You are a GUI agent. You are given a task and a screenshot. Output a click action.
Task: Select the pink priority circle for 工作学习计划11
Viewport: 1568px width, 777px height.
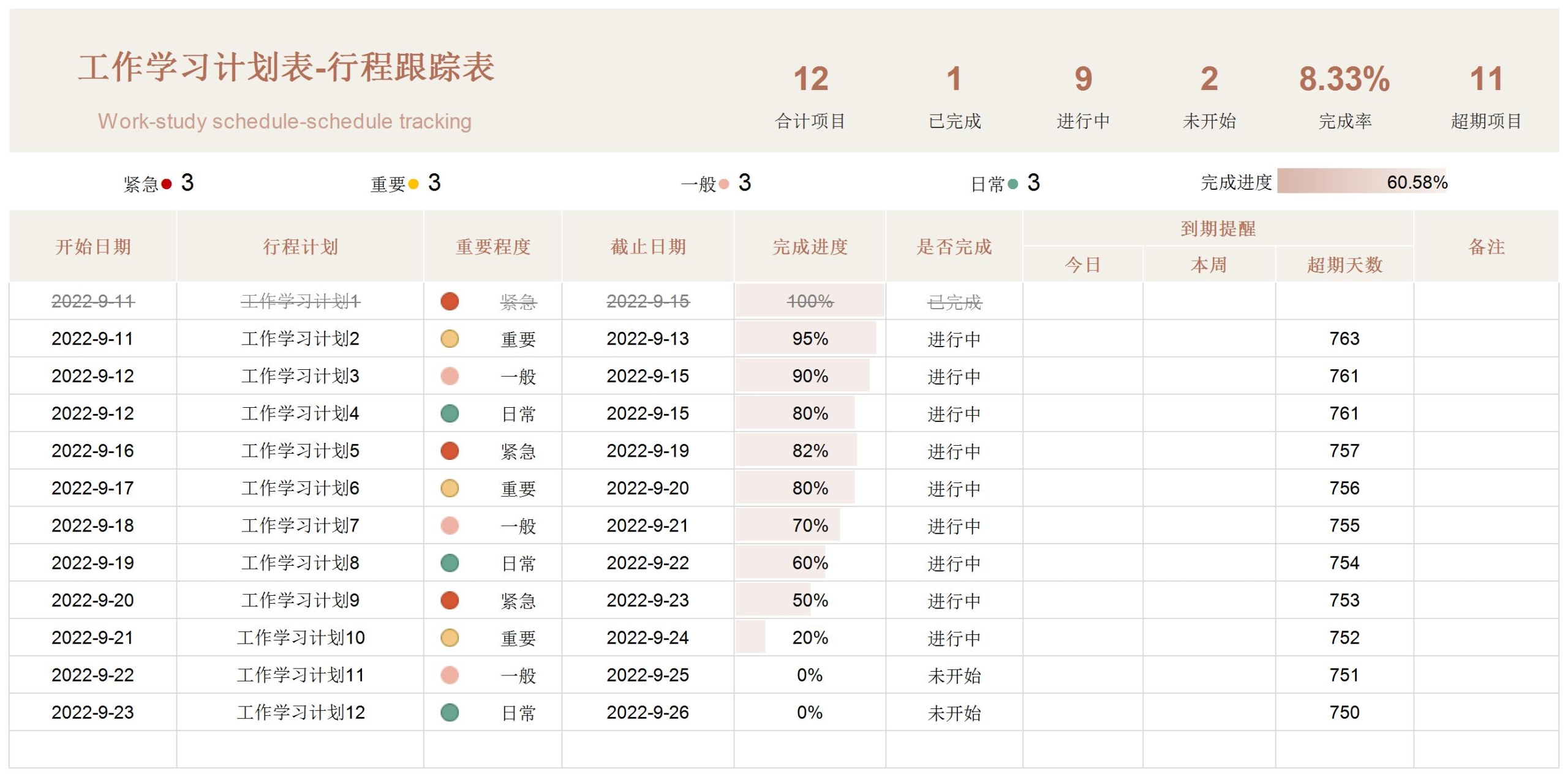(450, 675)
